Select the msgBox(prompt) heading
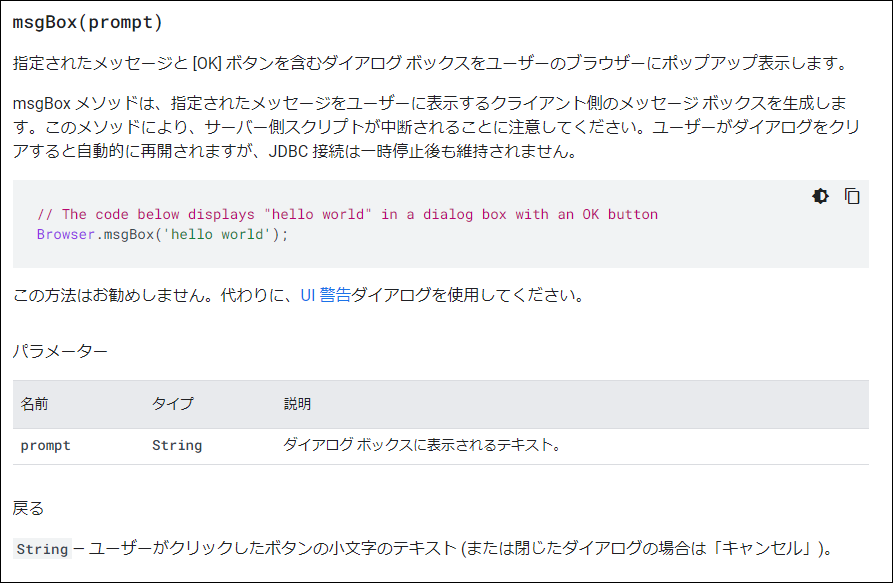Viewport: 893px width, 583px height. tap(85, 20)
